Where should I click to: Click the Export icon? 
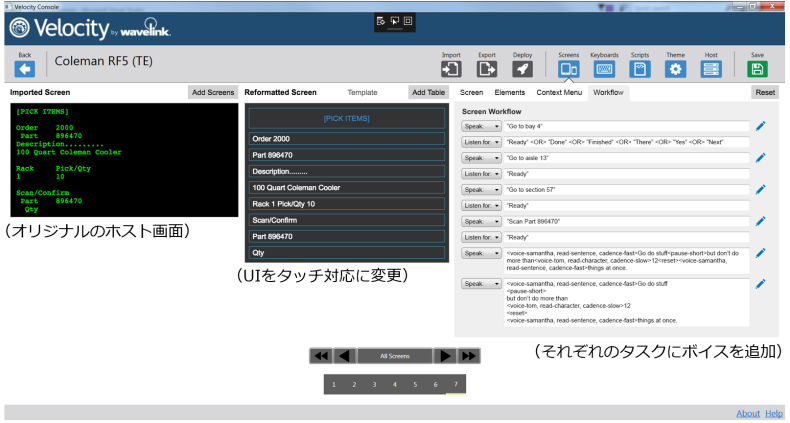tap(486, 69)
